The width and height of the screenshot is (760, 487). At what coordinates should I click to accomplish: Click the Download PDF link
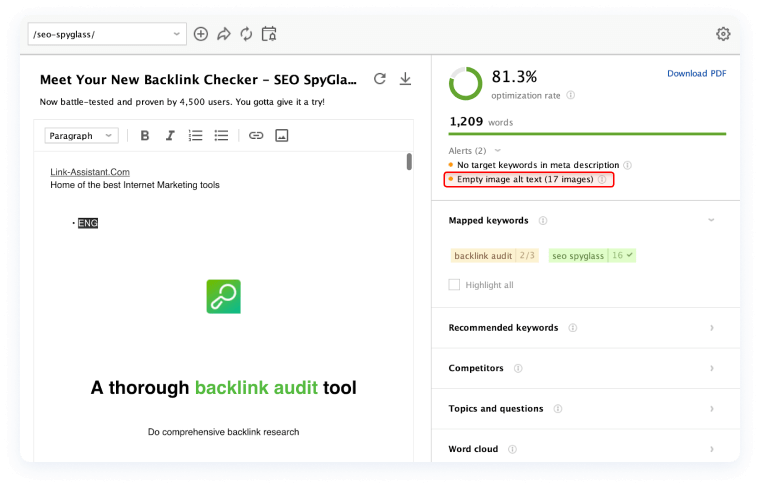pos(696,73)
